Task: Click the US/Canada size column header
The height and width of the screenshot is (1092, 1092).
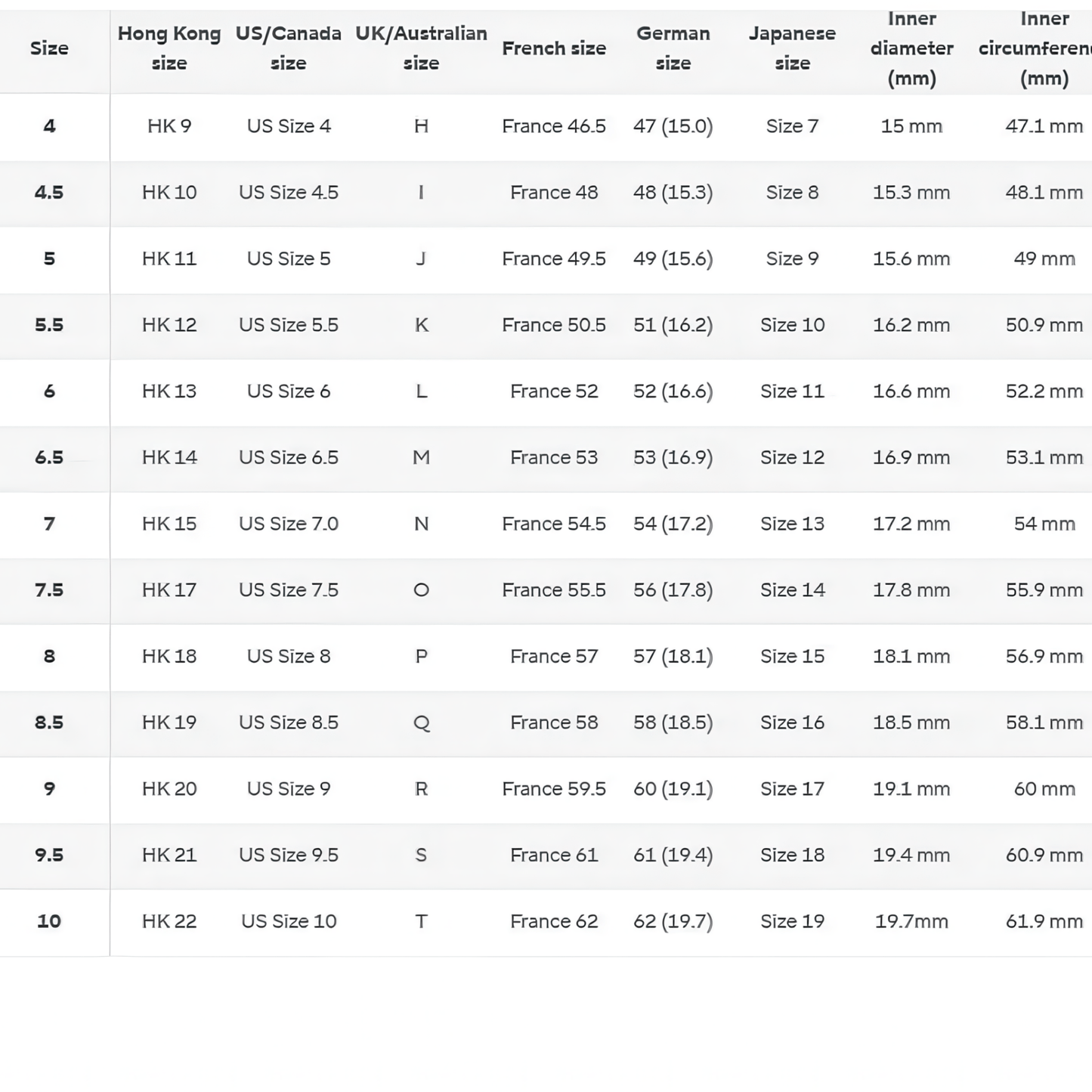Action: pyautogui.click(x=288, y=48)
